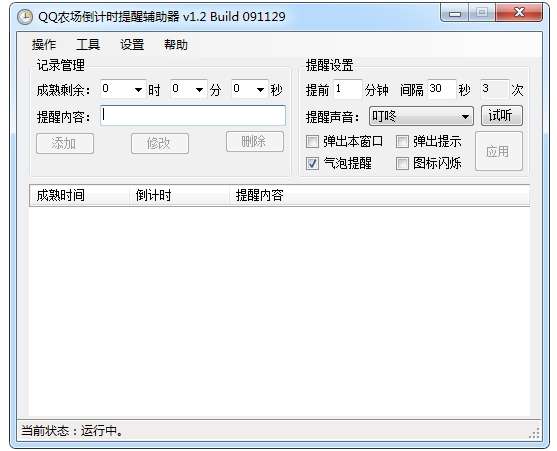
Task: Uncheck the 气泡提醒 checkbox
Action: tap(312, 164)
